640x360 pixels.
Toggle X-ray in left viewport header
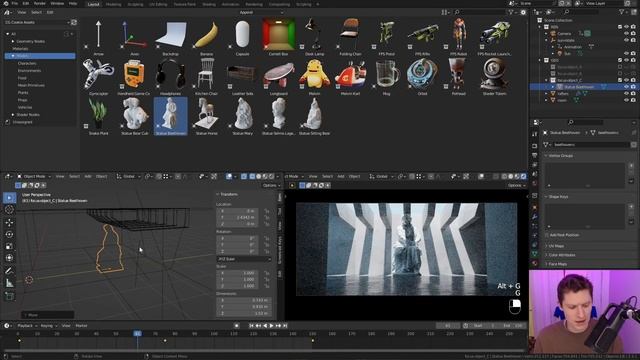pyautogui.click(x=244, y=176)
